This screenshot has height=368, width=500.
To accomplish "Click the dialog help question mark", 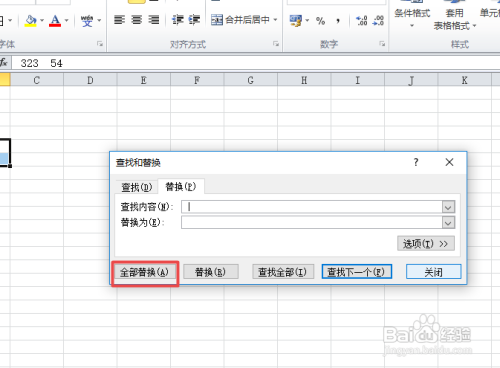I will click(x=416, y=162).
